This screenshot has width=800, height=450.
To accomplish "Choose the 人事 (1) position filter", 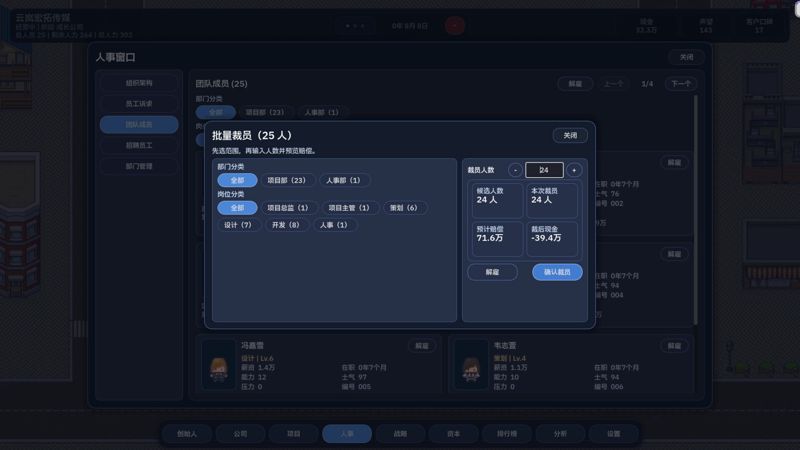I will click(334, 225).
